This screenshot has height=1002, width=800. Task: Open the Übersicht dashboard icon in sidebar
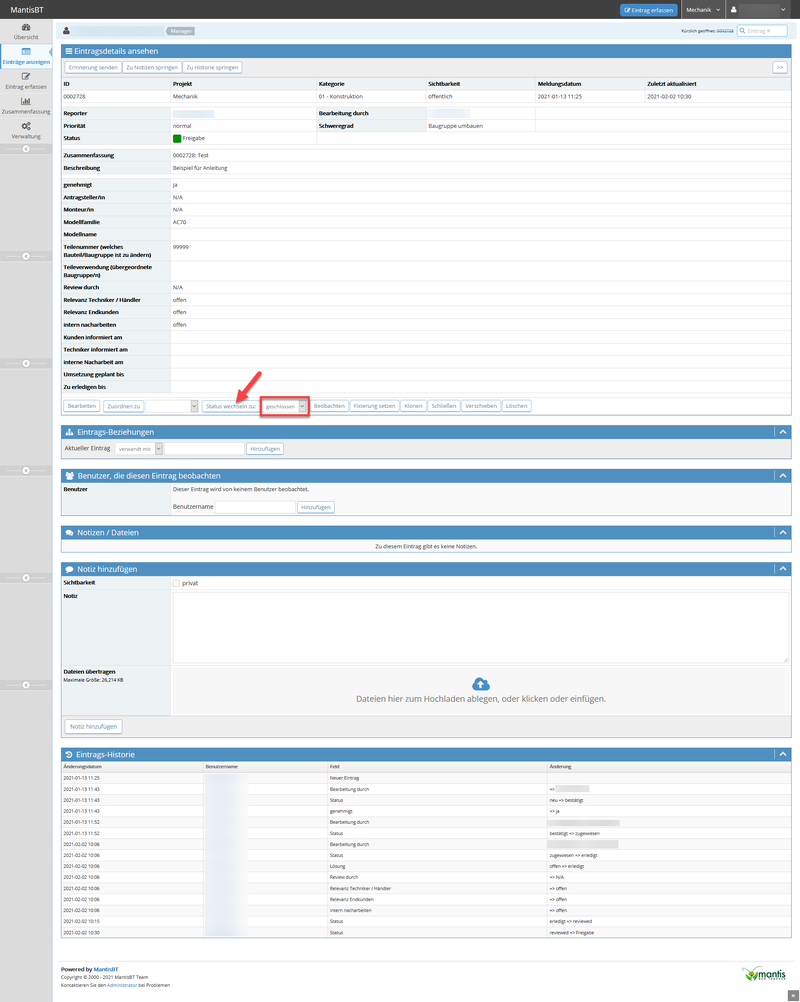click(x=25, y=27)
